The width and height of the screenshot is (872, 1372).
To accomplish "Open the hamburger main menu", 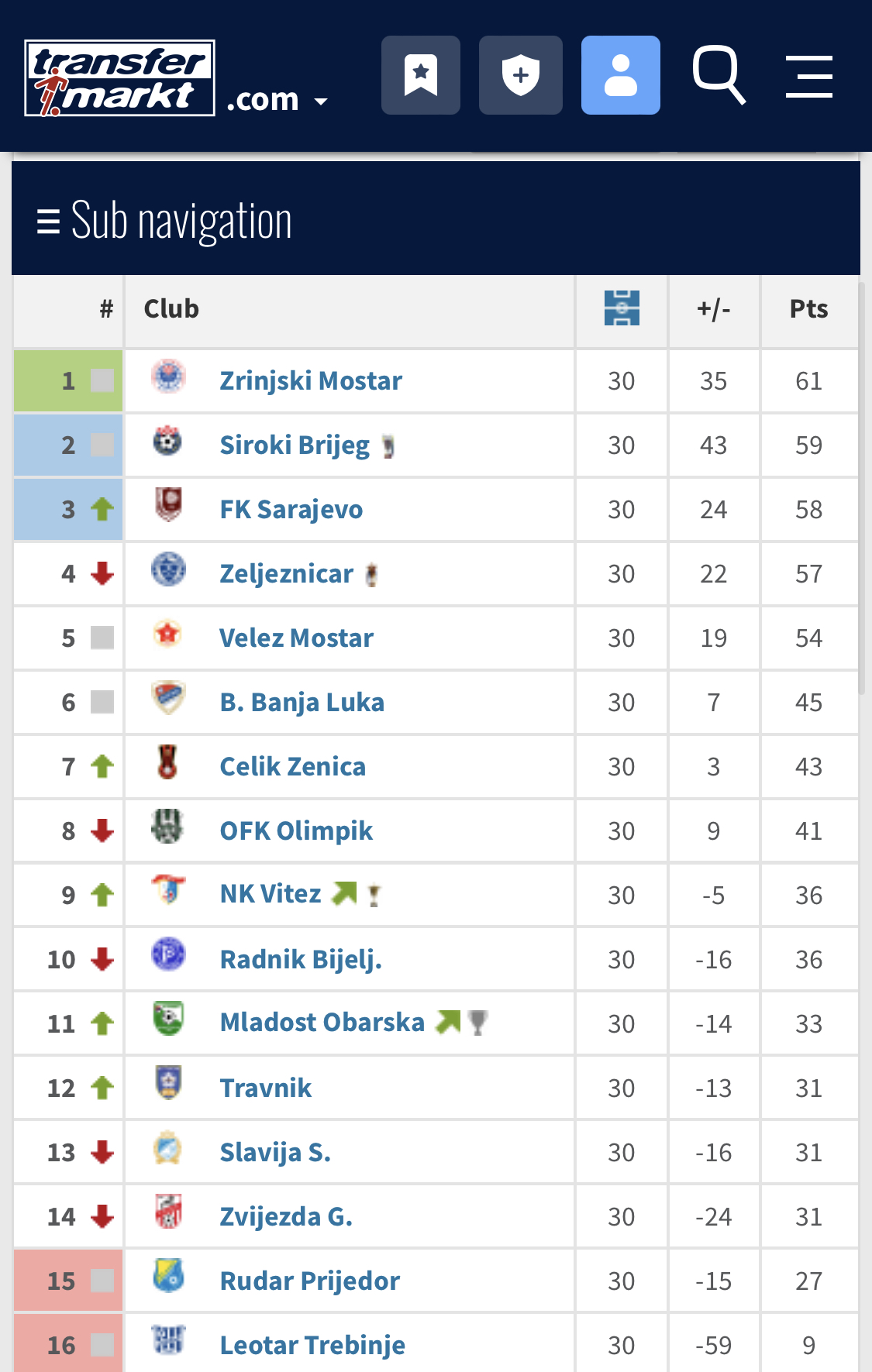I will pos(808,77).
